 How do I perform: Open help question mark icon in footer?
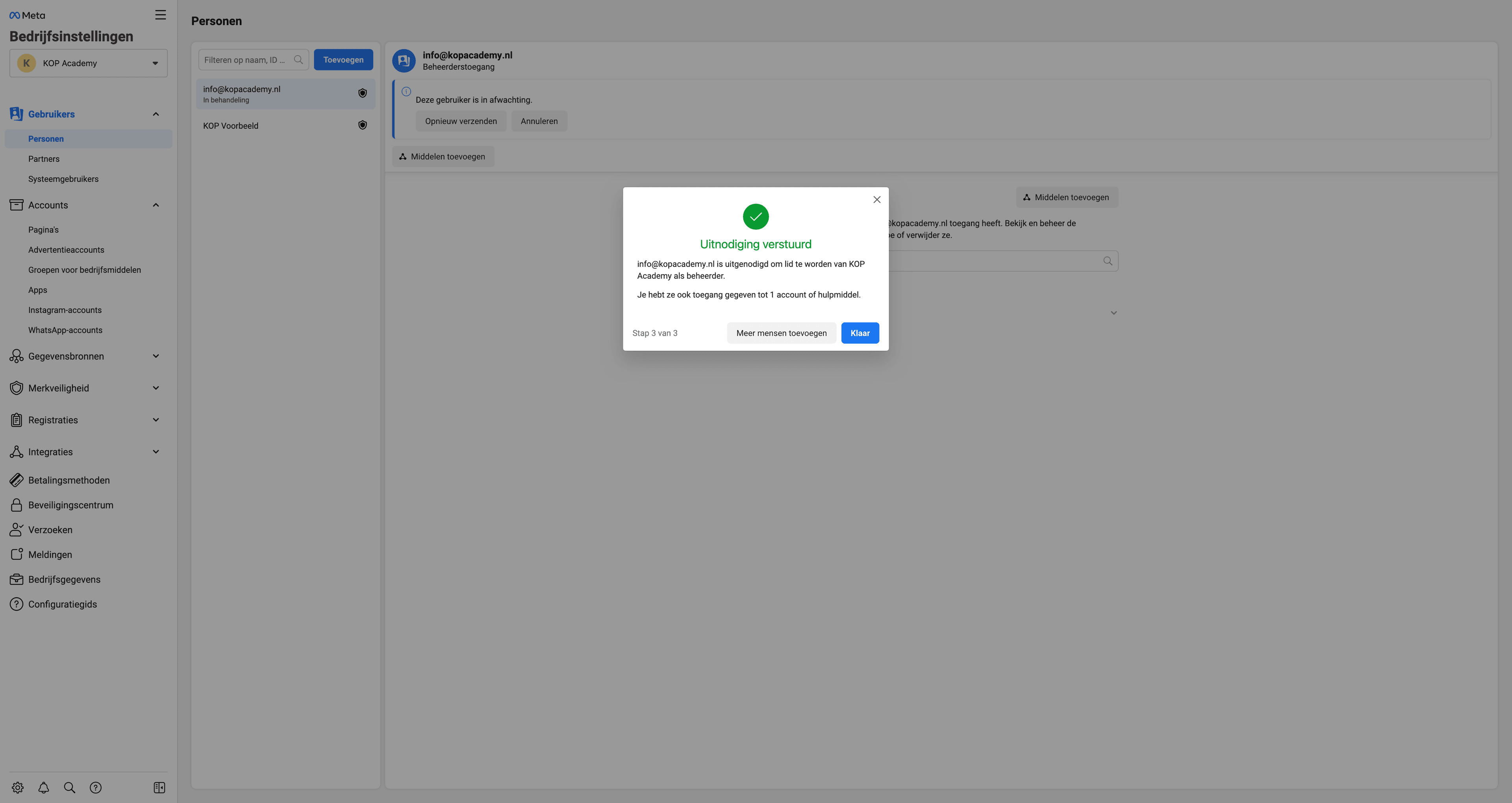(x=96, y=788)
